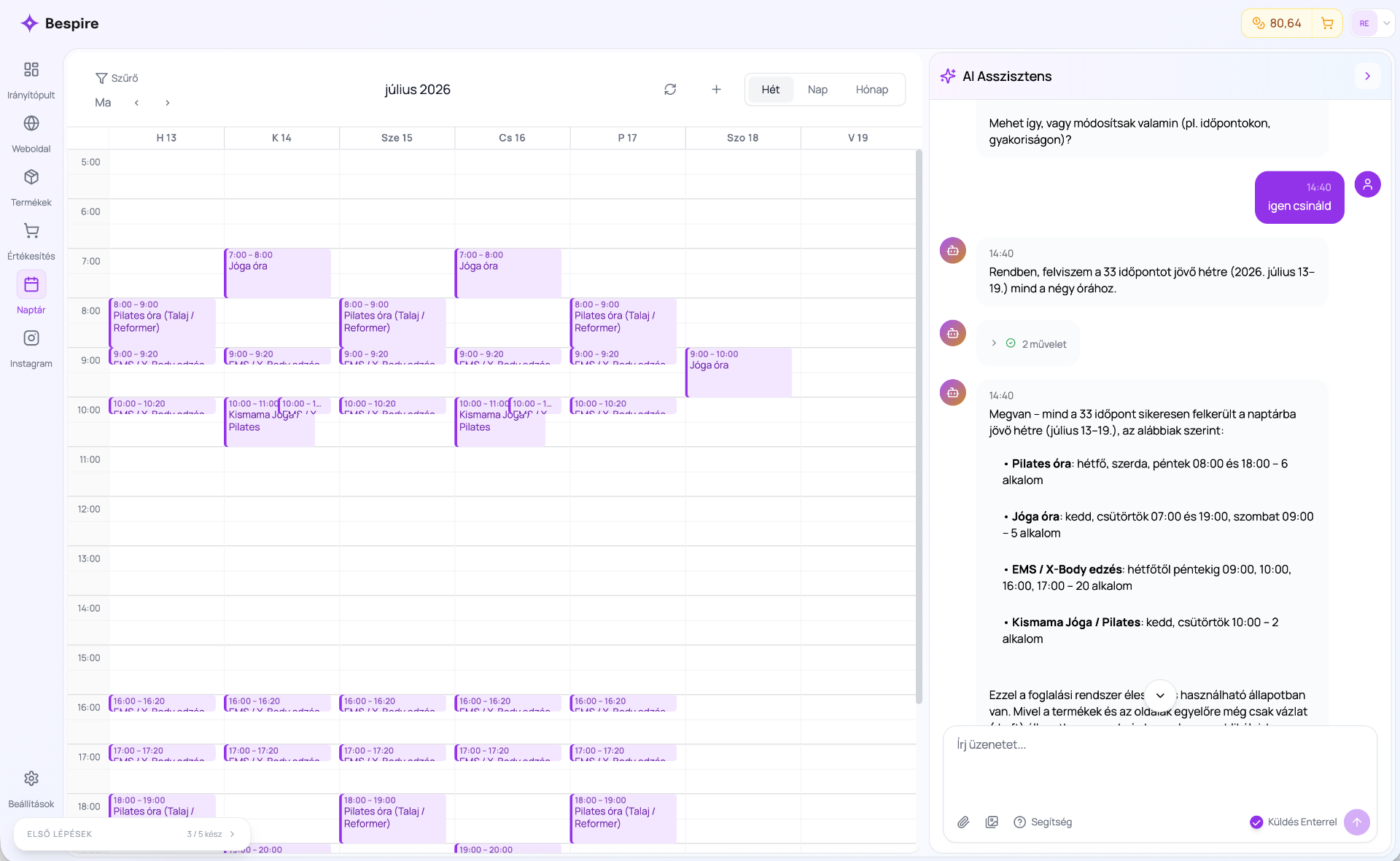The height and width of the screenshot is (861, 1400).
Task: Open the Értékesítés cart icon
Action: [x=31, y=231]
